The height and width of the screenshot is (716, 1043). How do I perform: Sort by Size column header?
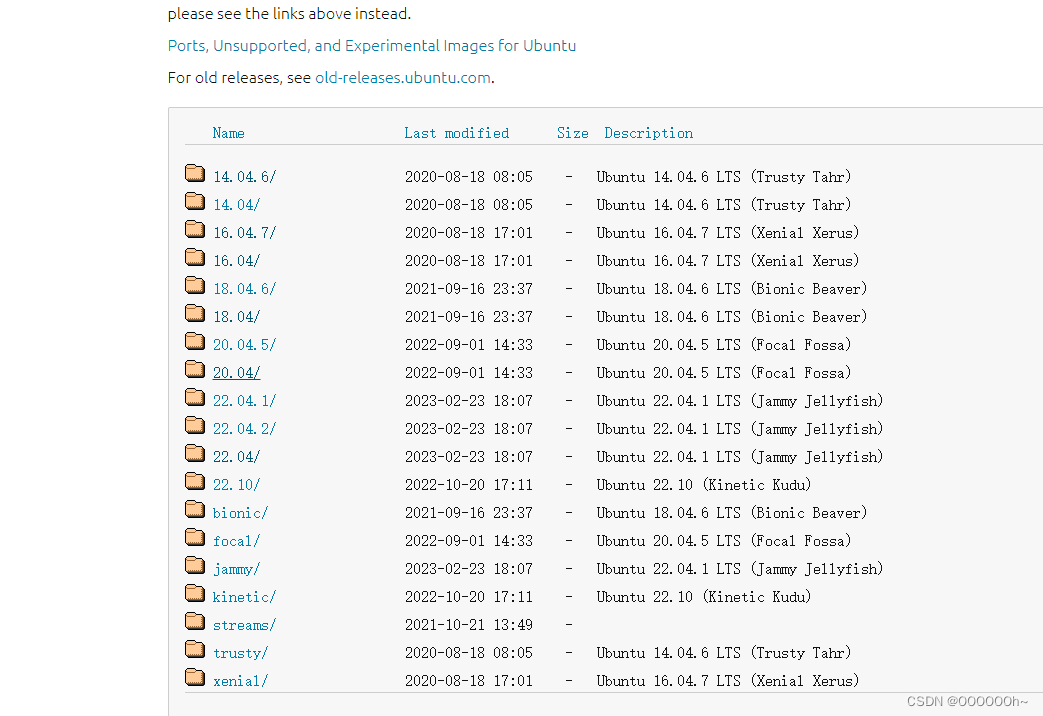pos(573,133)
